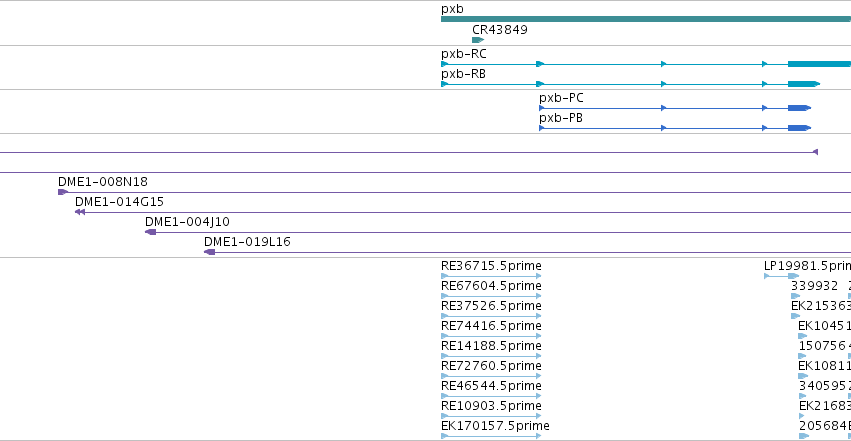The width and height of the screenshot is (851, 441).
Task: Select the RE37526.5prime EST label
Action: 491,306
